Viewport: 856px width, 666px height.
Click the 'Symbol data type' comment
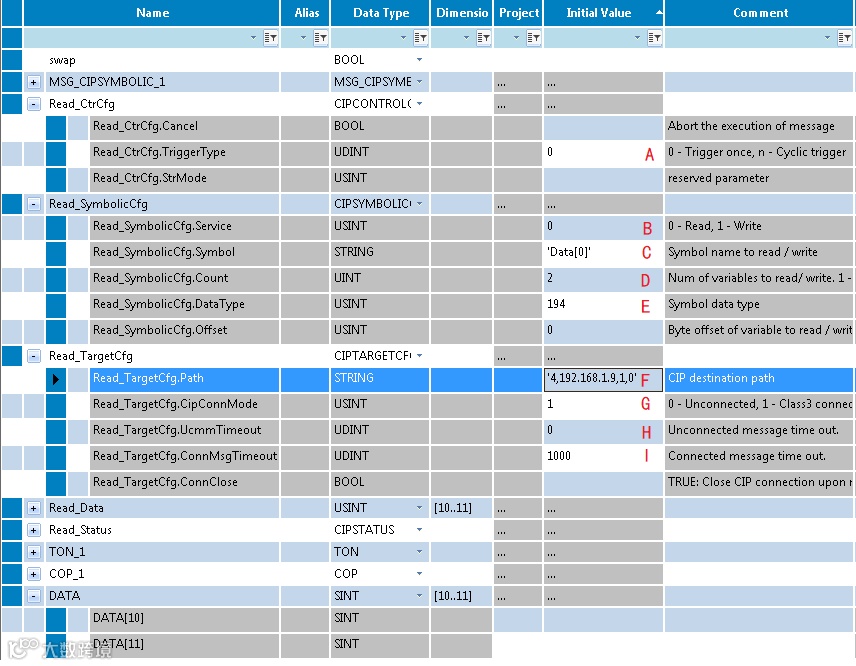[714, 304]
